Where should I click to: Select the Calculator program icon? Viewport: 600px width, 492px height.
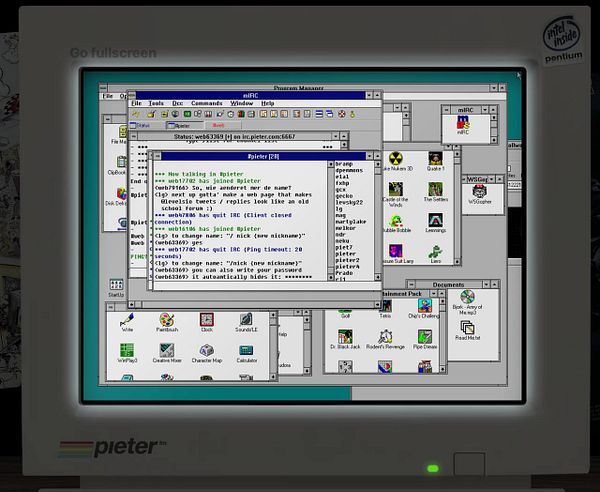tap(246, 354)
